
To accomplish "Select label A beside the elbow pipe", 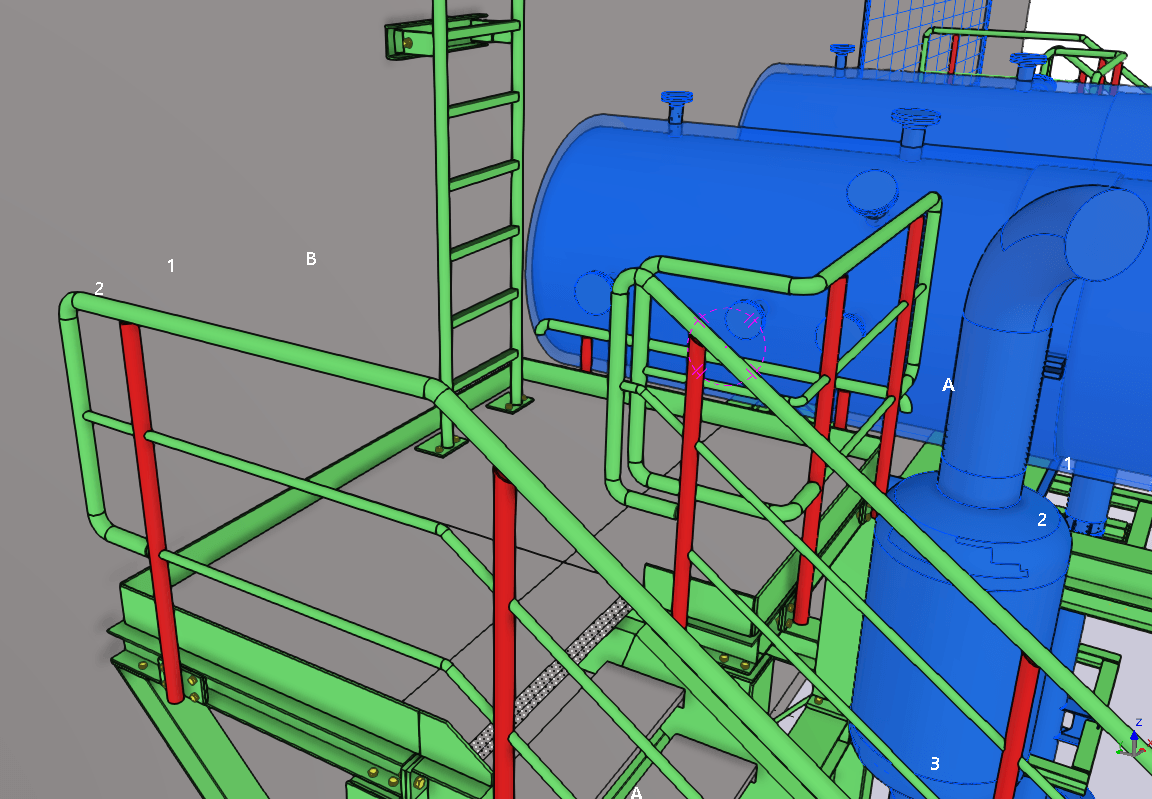I will (949, 384).
